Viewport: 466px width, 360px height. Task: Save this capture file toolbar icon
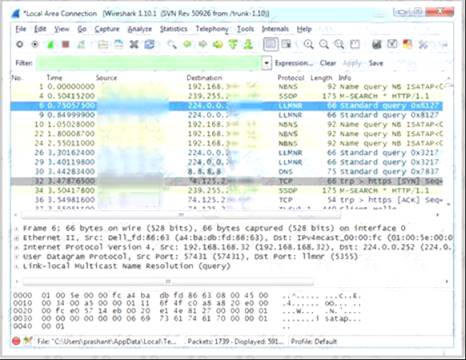[118, 44]
